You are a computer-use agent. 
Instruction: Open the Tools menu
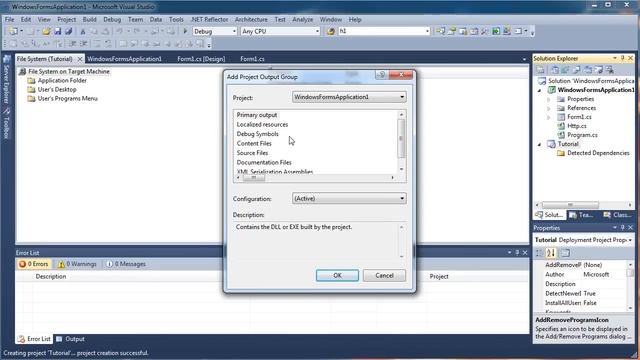[x=176, y=20]
